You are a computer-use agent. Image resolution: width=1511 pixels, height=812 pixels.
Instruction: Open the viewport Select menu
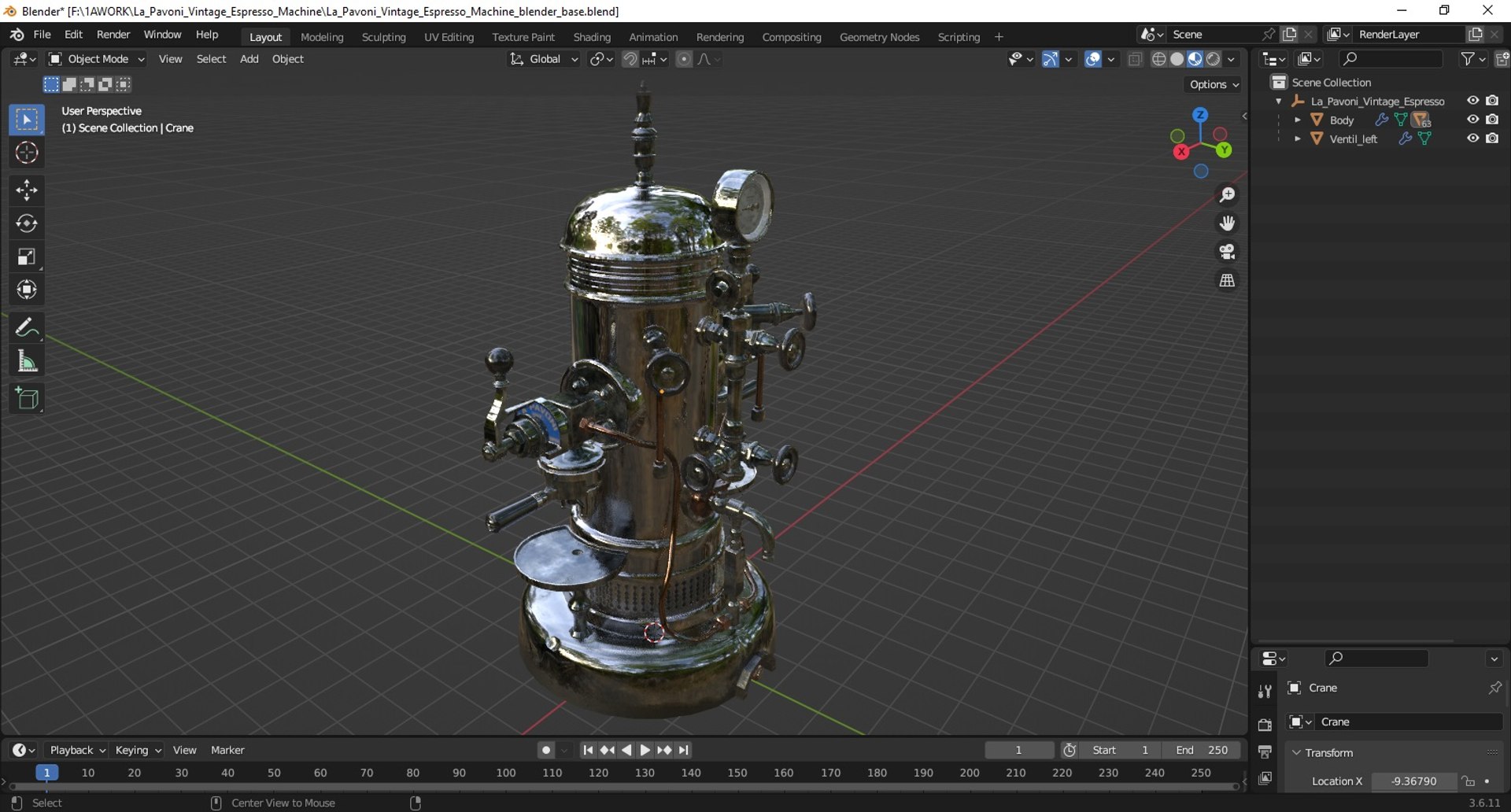click(211, 59)
